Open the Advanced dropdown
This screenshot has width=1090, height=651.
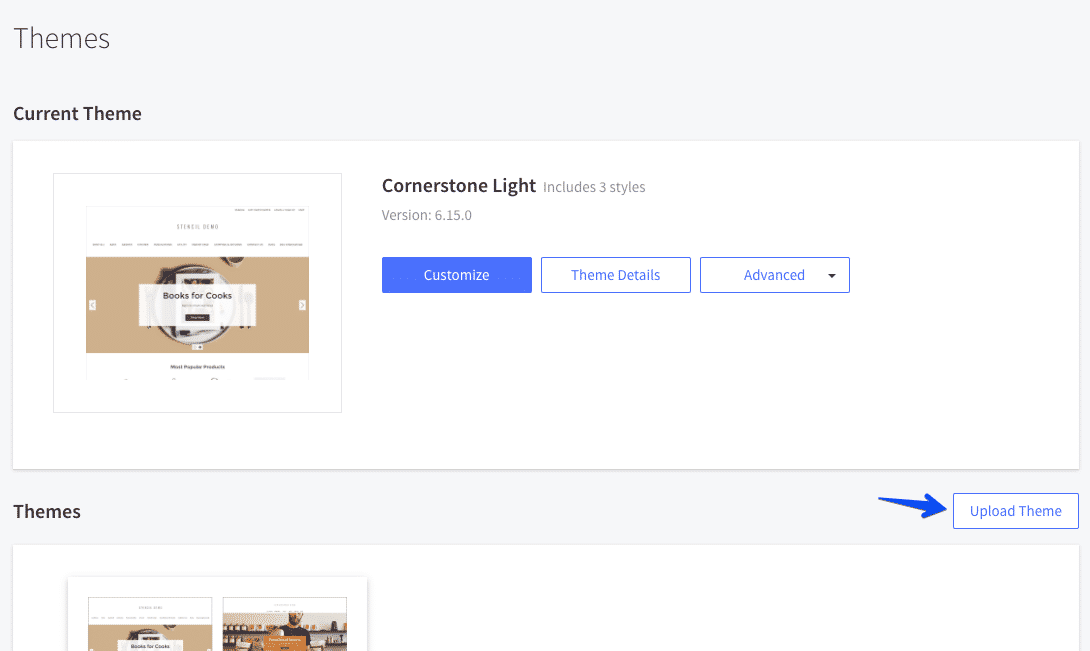[775, 275]
